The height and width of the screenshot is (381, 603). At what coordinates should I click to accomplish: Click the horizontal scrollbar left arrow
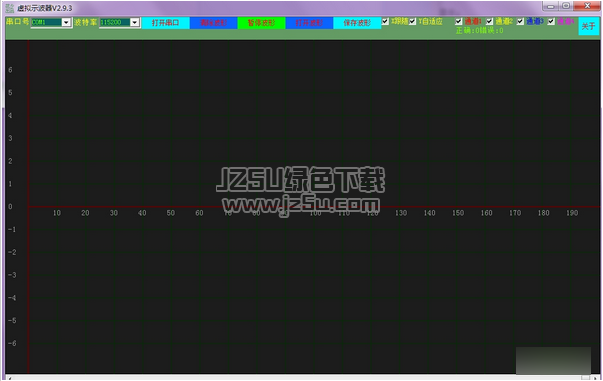point(9,378)
